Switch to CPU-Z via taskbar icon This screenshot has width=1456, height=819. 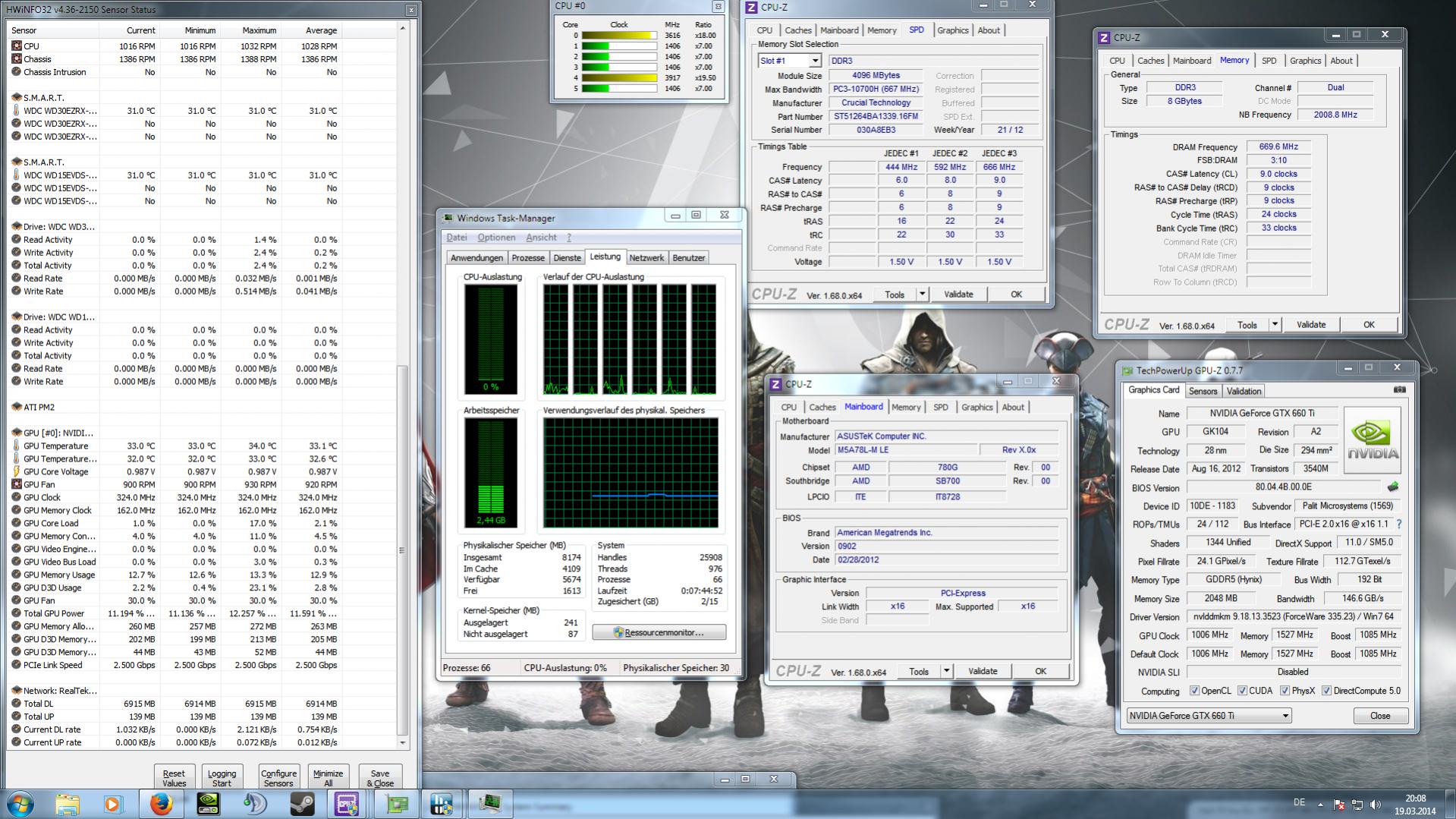[347, 804]
